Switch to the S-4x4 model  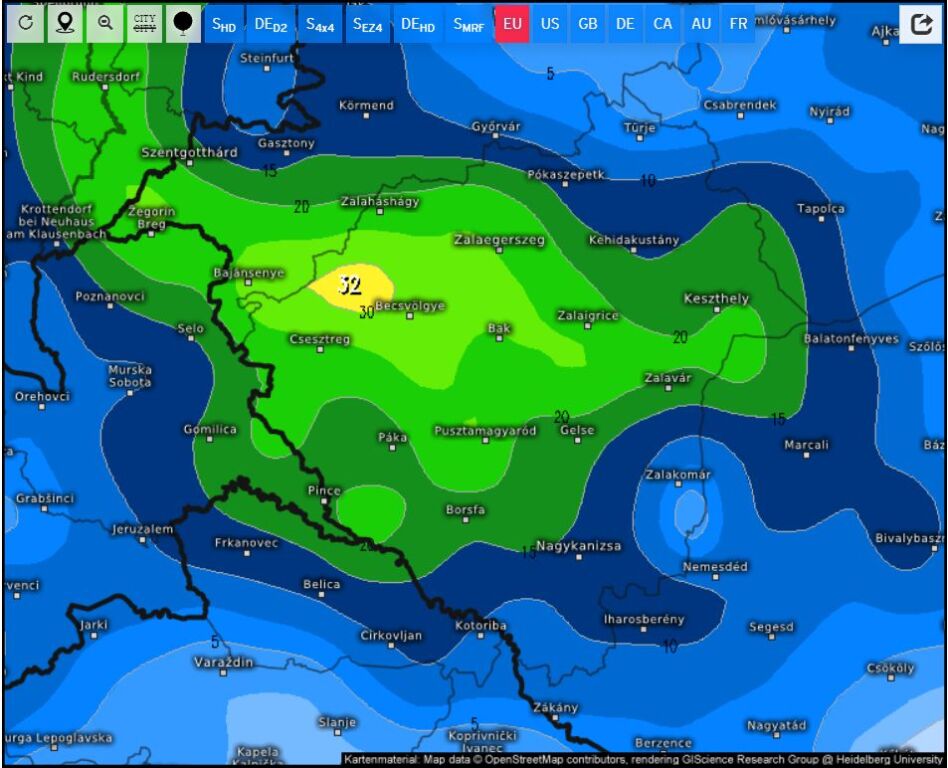click(320, 24)
